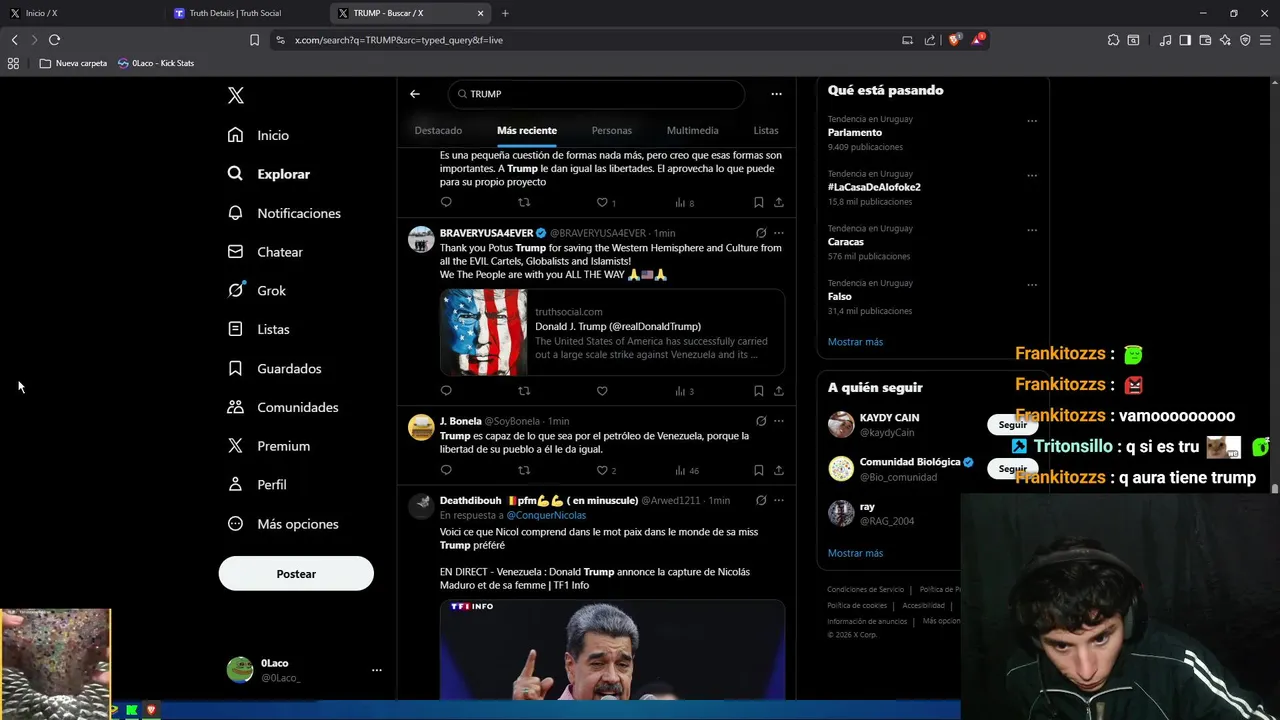This screenshot has width=1280, height=720.
Task: Close the TRUMP - Buscar browser tab
Action: pos(480,13)
